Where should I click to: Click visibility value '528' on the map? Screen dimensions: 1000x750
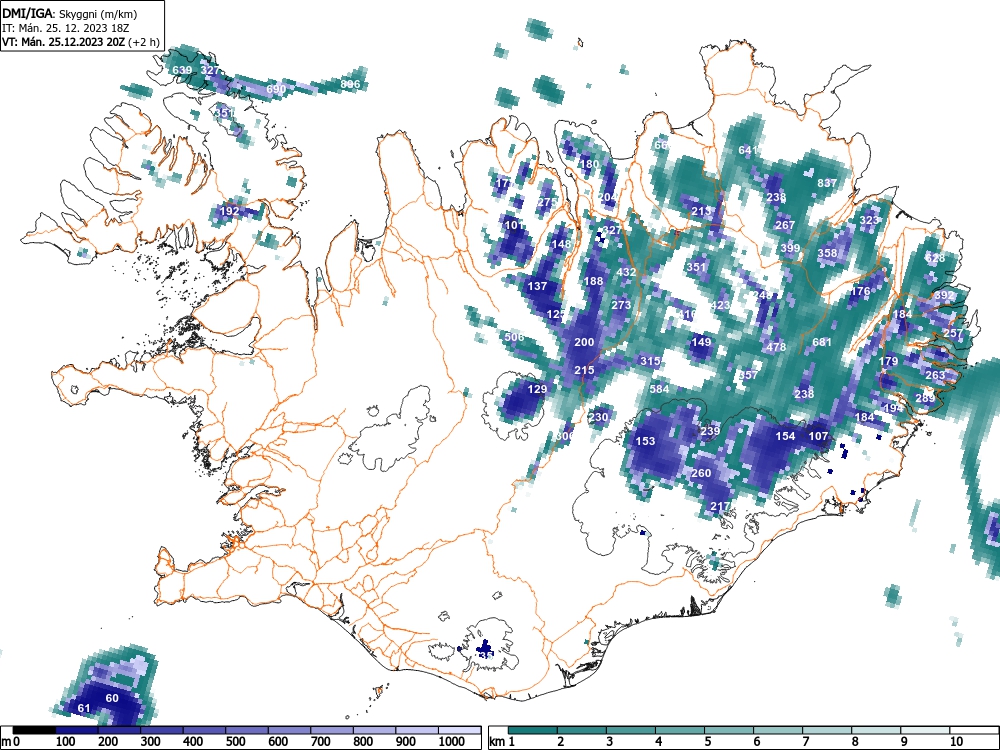[936, 258]
